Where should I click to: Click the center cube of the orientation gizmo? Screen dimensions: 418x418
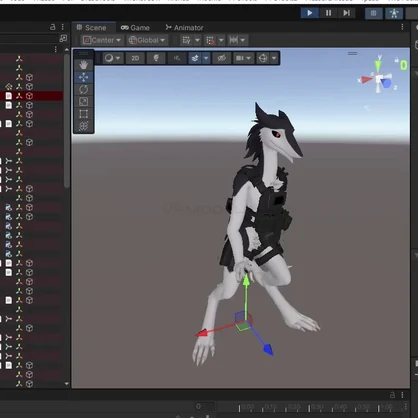[379, 79]
